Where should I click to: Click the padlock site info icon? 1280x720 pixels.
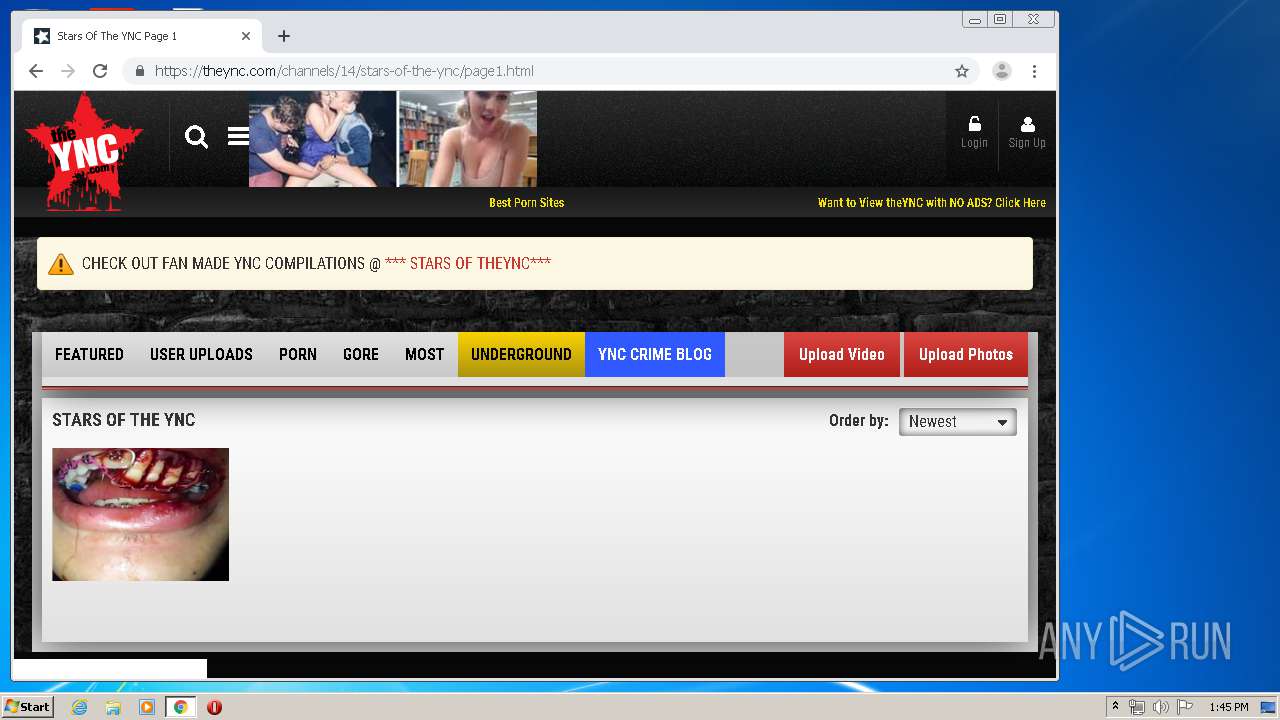(x=139, y=71)
